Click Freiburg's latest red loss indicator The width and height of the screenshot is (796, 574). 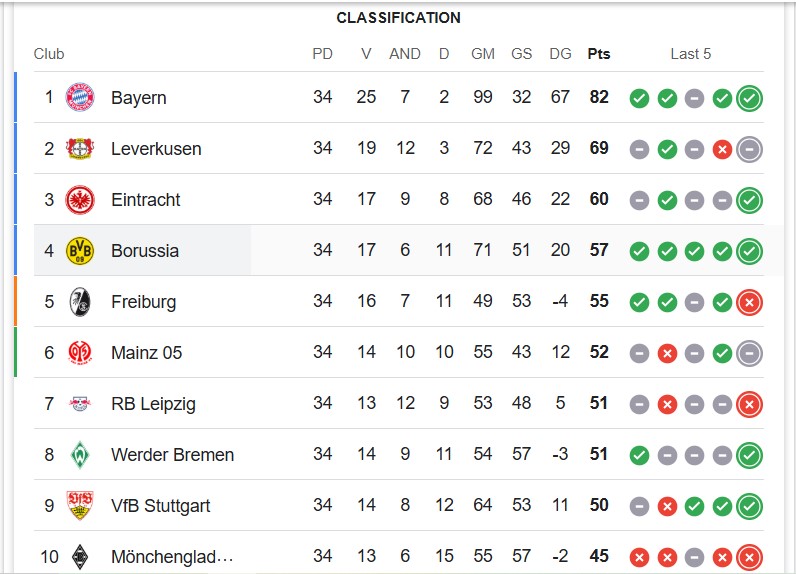[749, 302]
